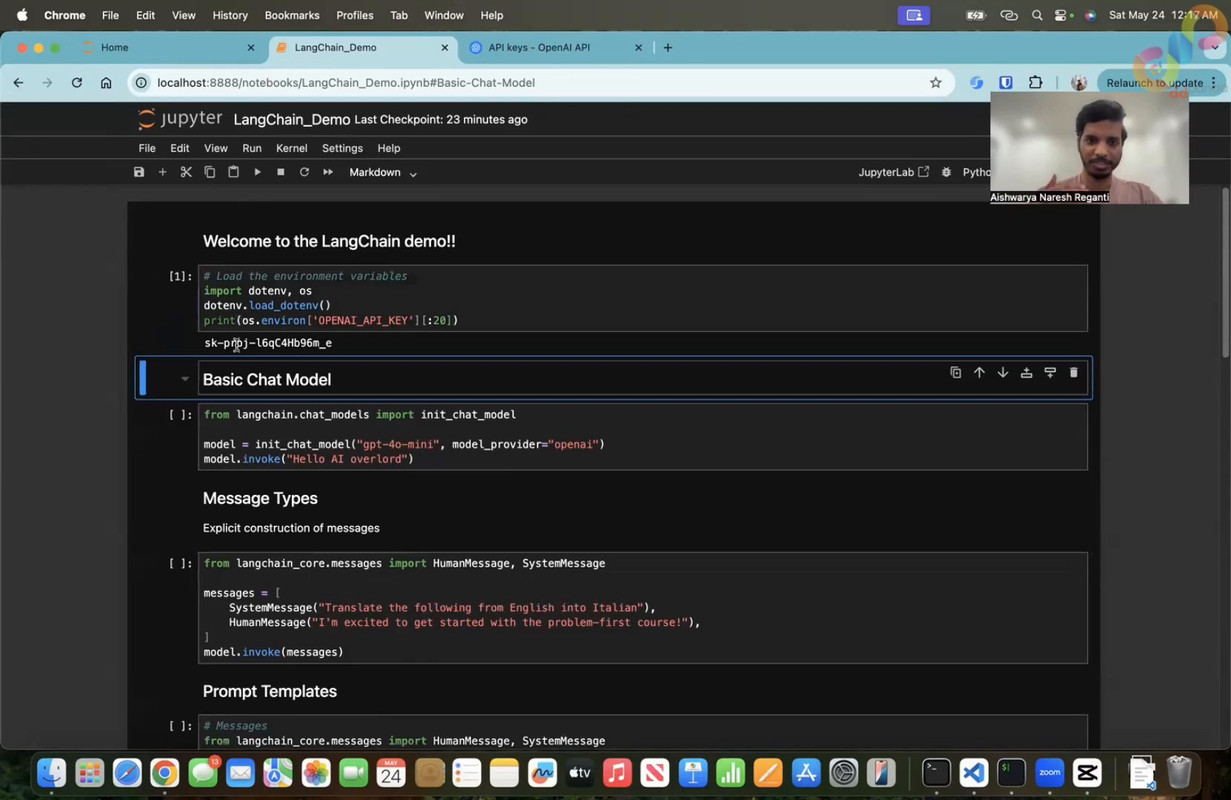The width and height of the screenshot is (1231, 800).
Task: Interrupt the kernel with stop icon
Action: [281, 172]
